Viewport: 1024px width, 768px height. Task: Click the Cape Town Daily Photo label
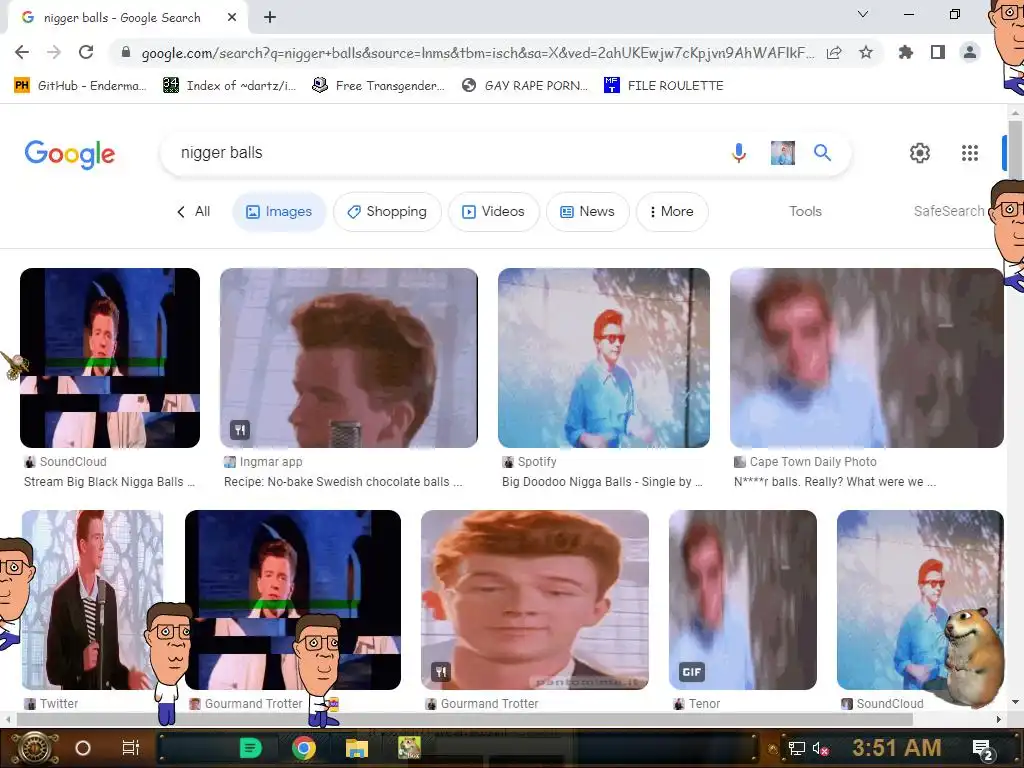click(x=812, y=462)
